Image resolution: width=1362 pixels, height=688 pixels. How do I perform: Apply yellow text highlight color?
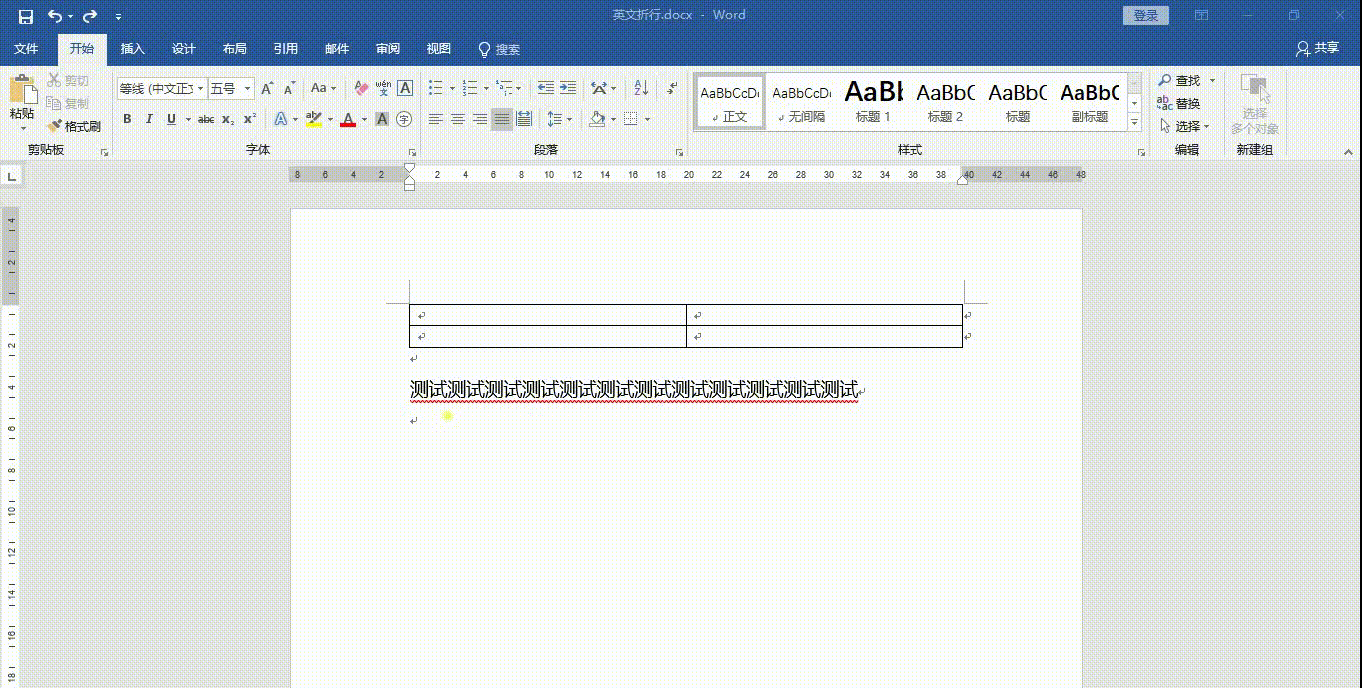[314, 119]
